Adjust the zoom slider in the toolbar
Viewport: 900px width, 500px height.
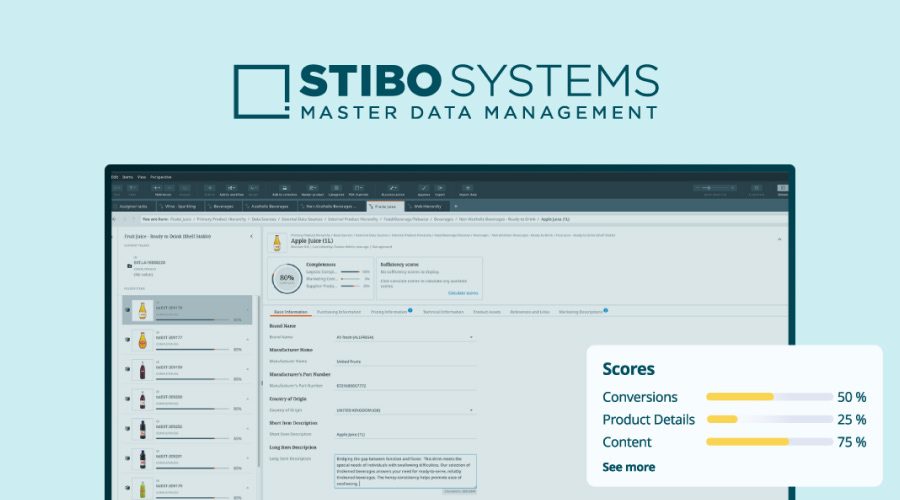coord(714,188)
